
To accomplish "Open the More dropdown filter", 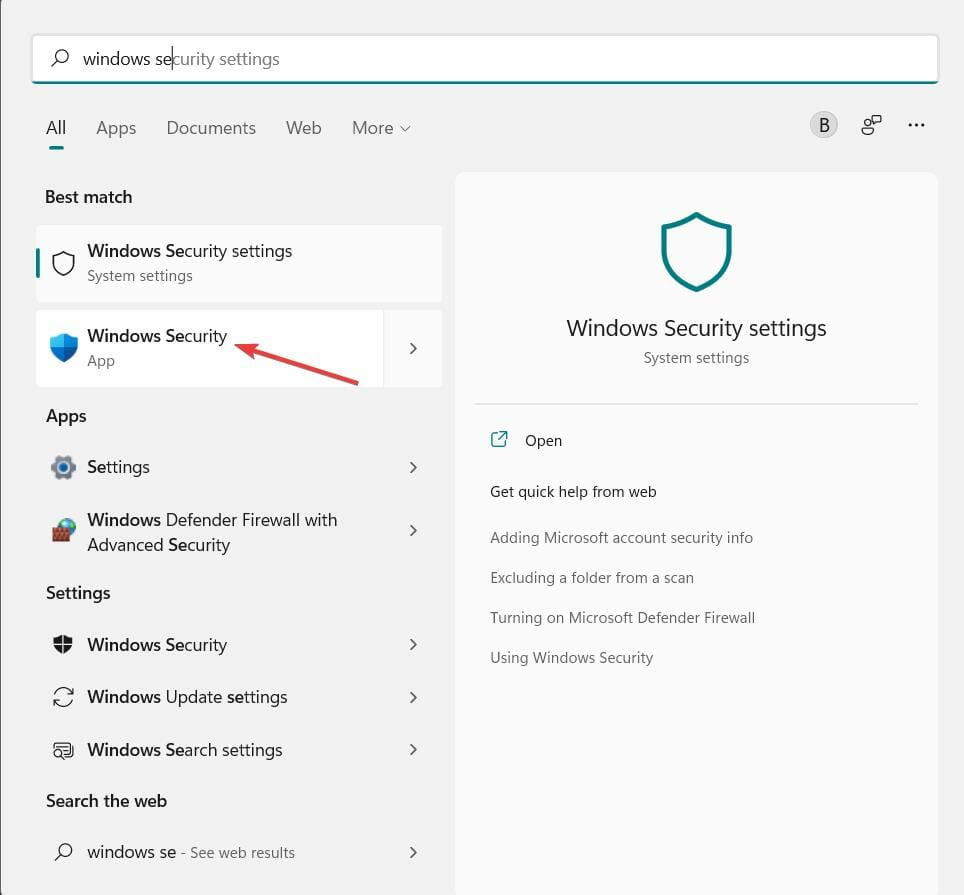I will 381,128.
